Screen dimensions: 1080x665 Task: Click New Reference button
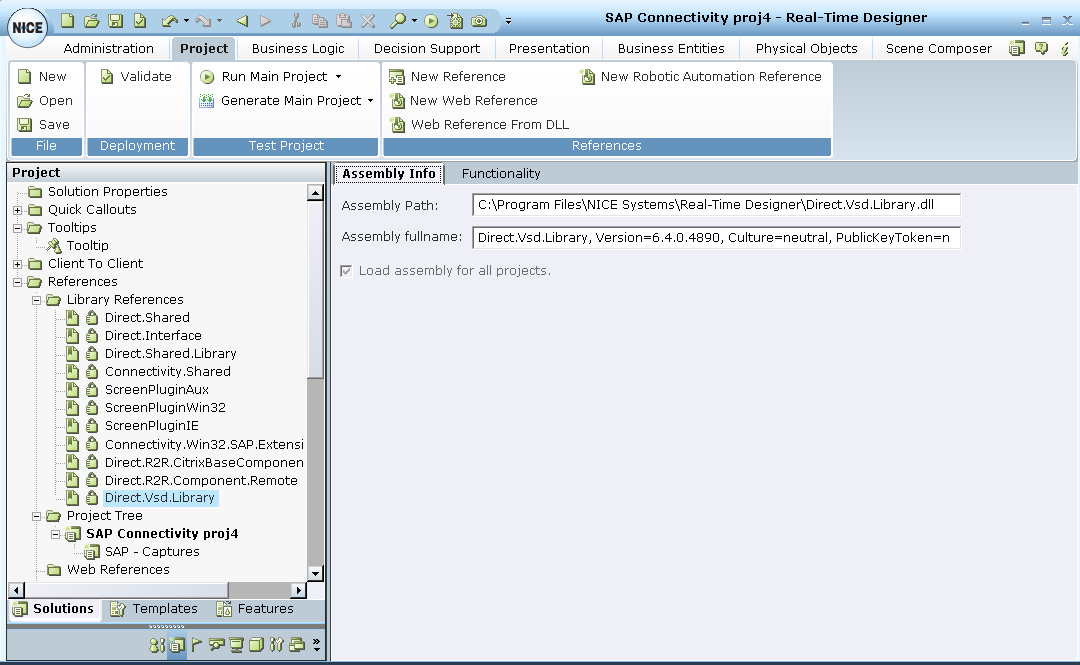tap(447, 76)
